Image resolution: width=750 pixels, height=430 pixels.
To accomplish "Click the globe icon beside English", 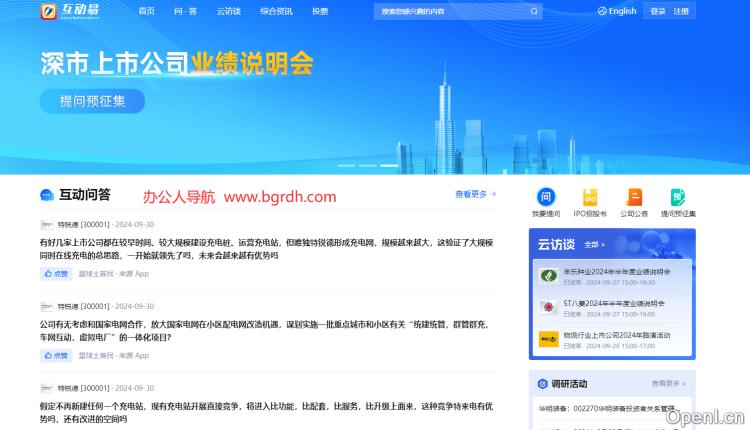I will pyautogui.click(x=602, y=11).
